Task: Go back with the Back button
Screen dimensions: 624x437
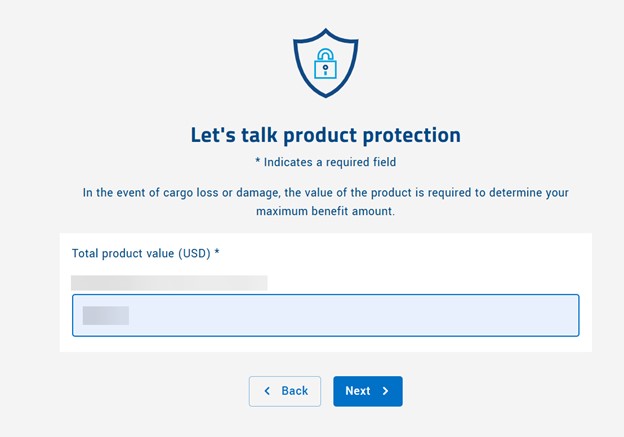Action: (285, 391)
